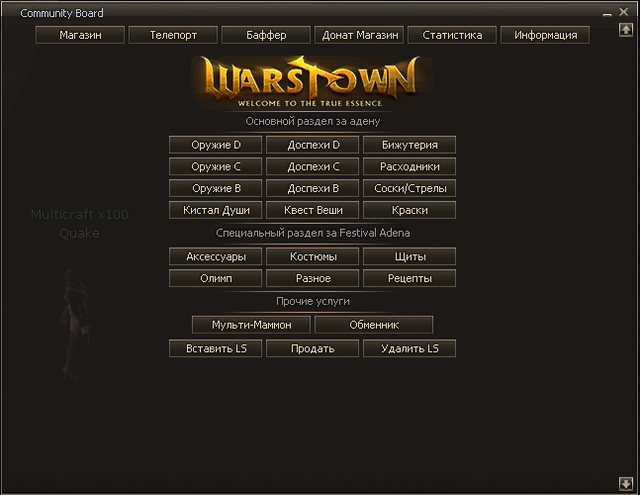Click the Вставить LS button
The image size is (640, 495).
tap(216, 348)
